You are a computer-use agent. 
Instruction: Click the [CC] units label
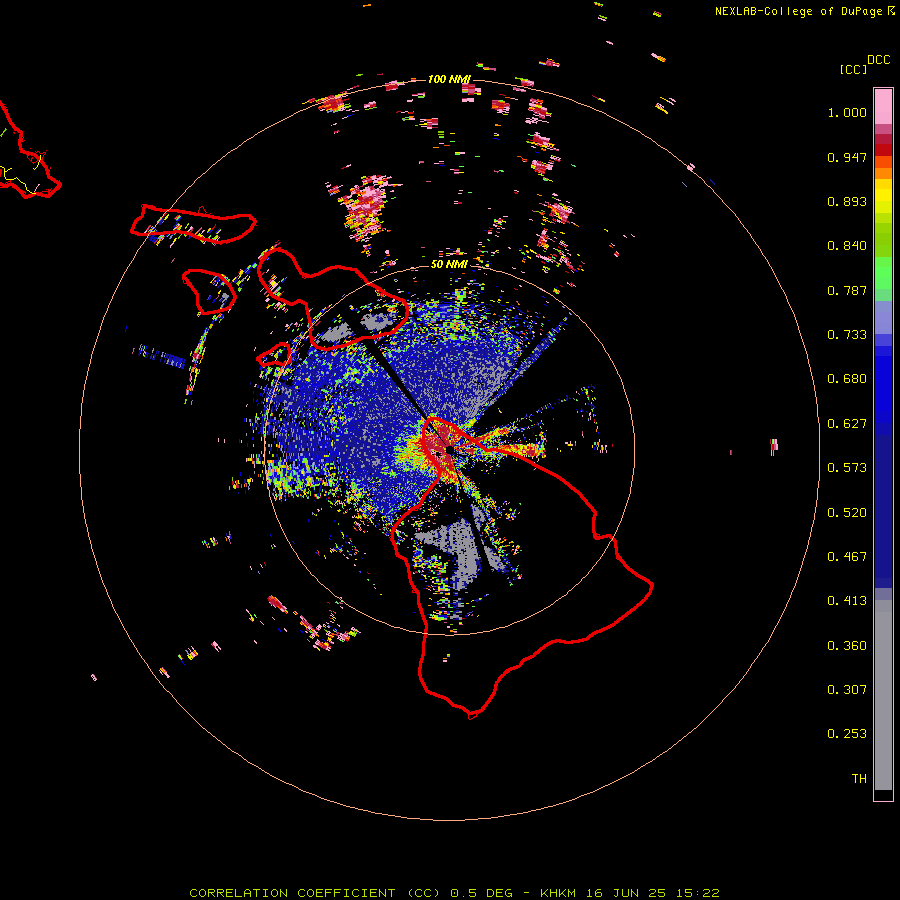point(853,69)
